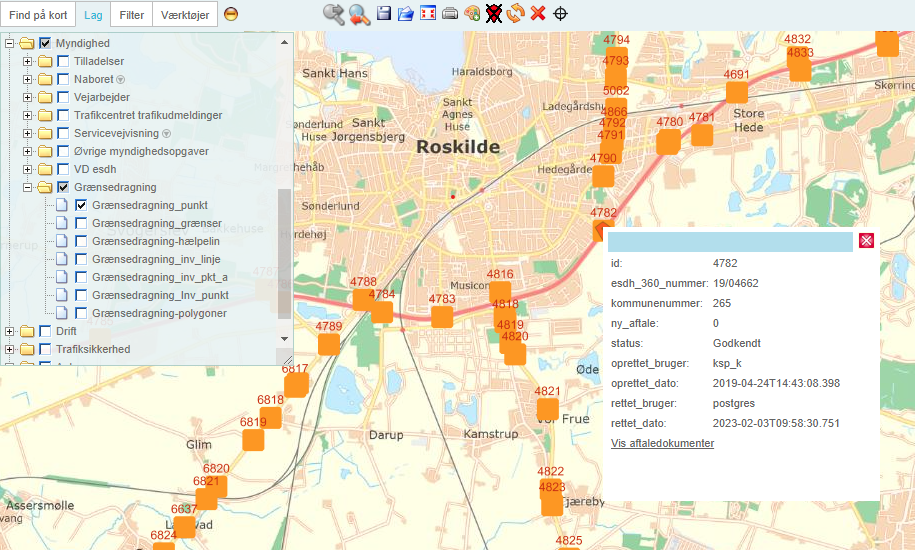Open the Værktøjer tab
The image size is (915, 550).
[x=185, y=15]
